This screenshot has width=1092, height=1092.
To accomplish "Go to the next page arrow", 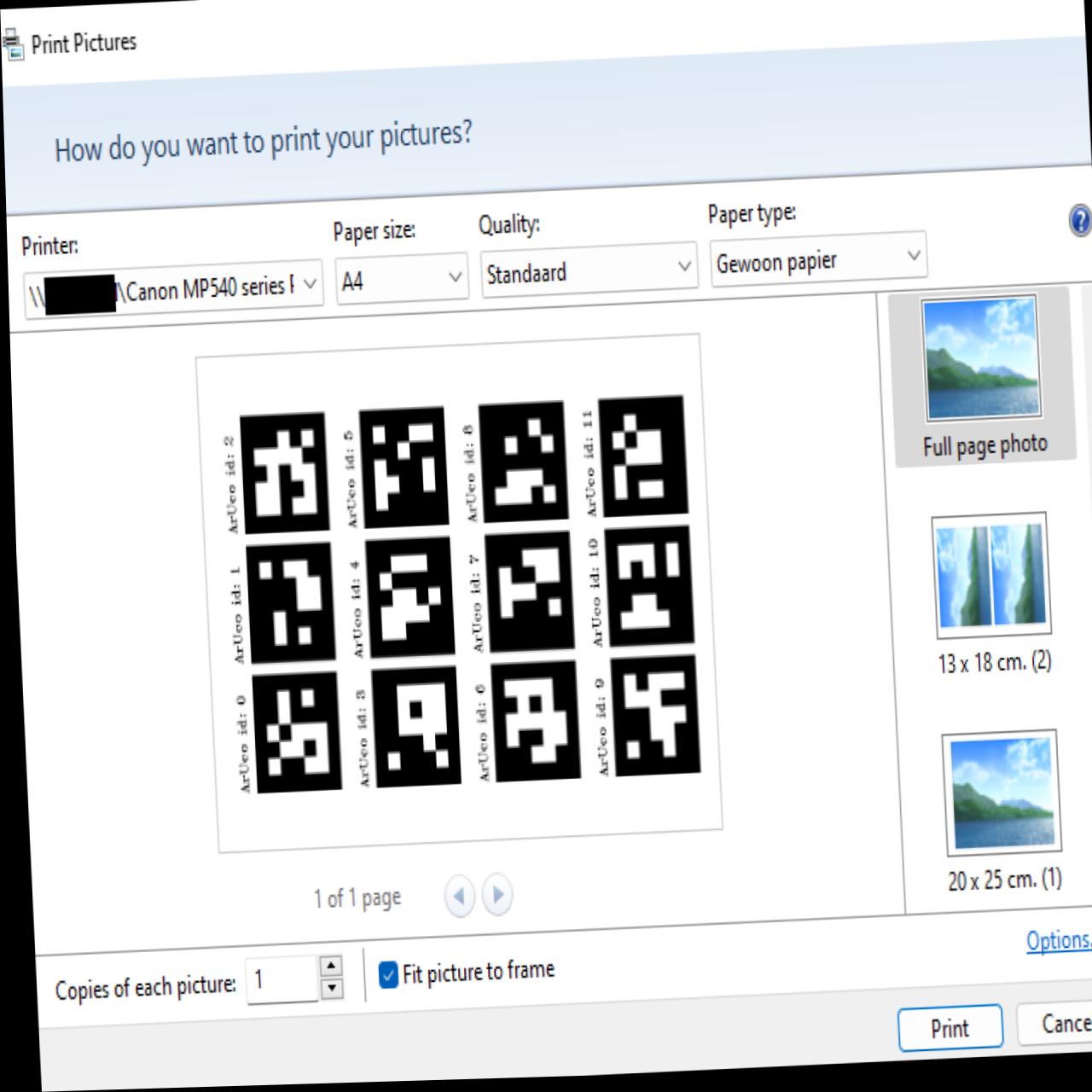I will tap(497, 894).
